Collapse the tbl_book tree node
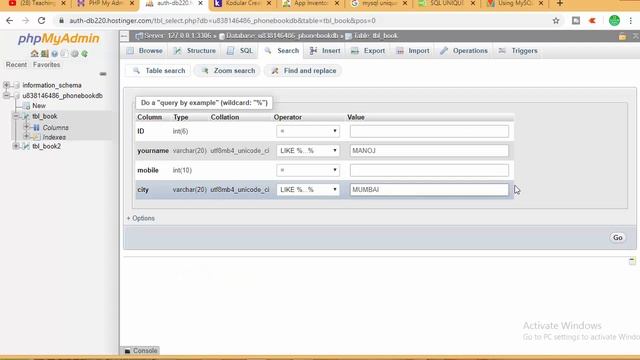 (16, 116)
